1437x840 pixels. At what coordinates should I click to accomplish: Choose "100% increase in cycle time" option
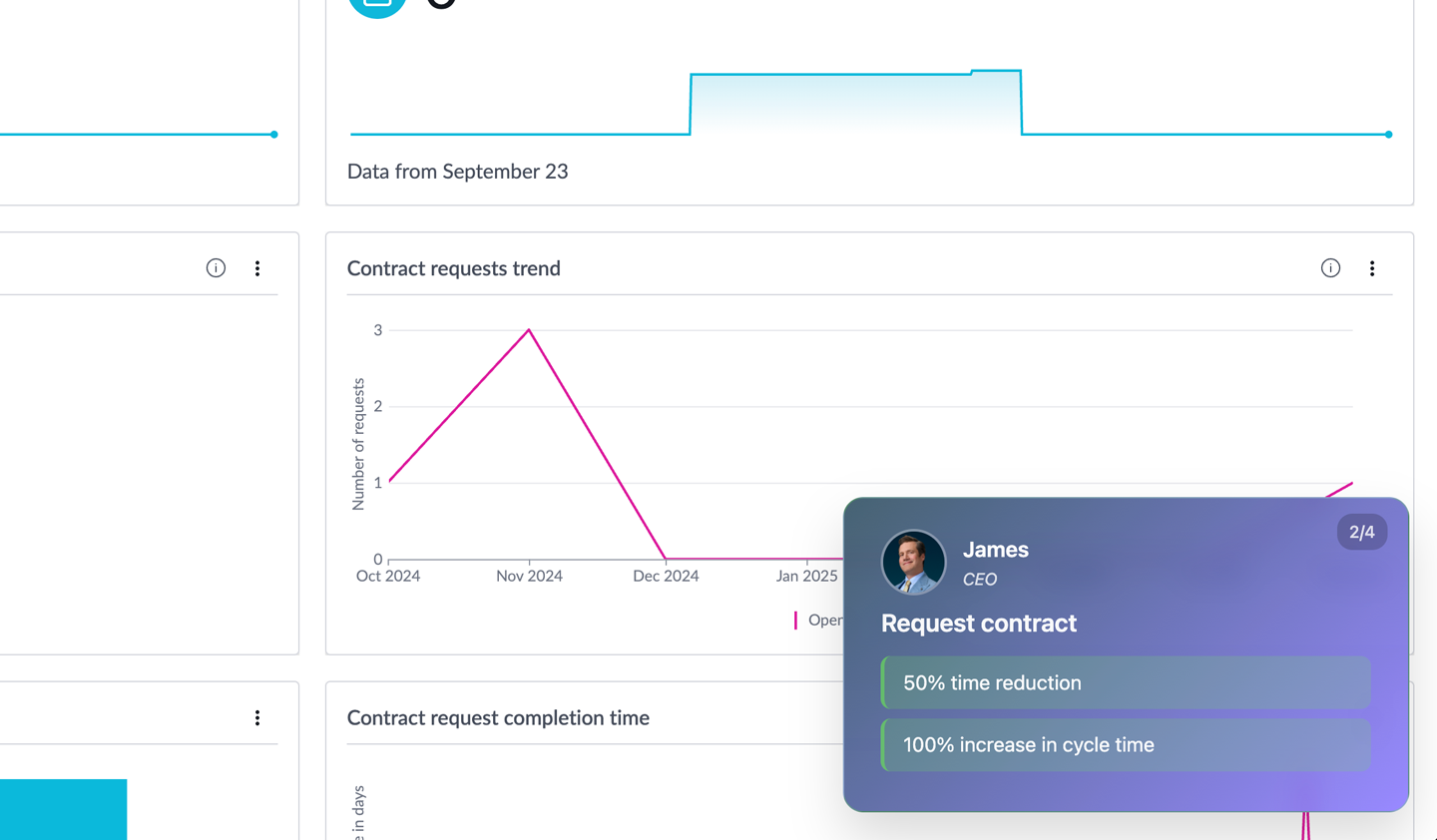pyautogui.click(x=1126, y=745)
